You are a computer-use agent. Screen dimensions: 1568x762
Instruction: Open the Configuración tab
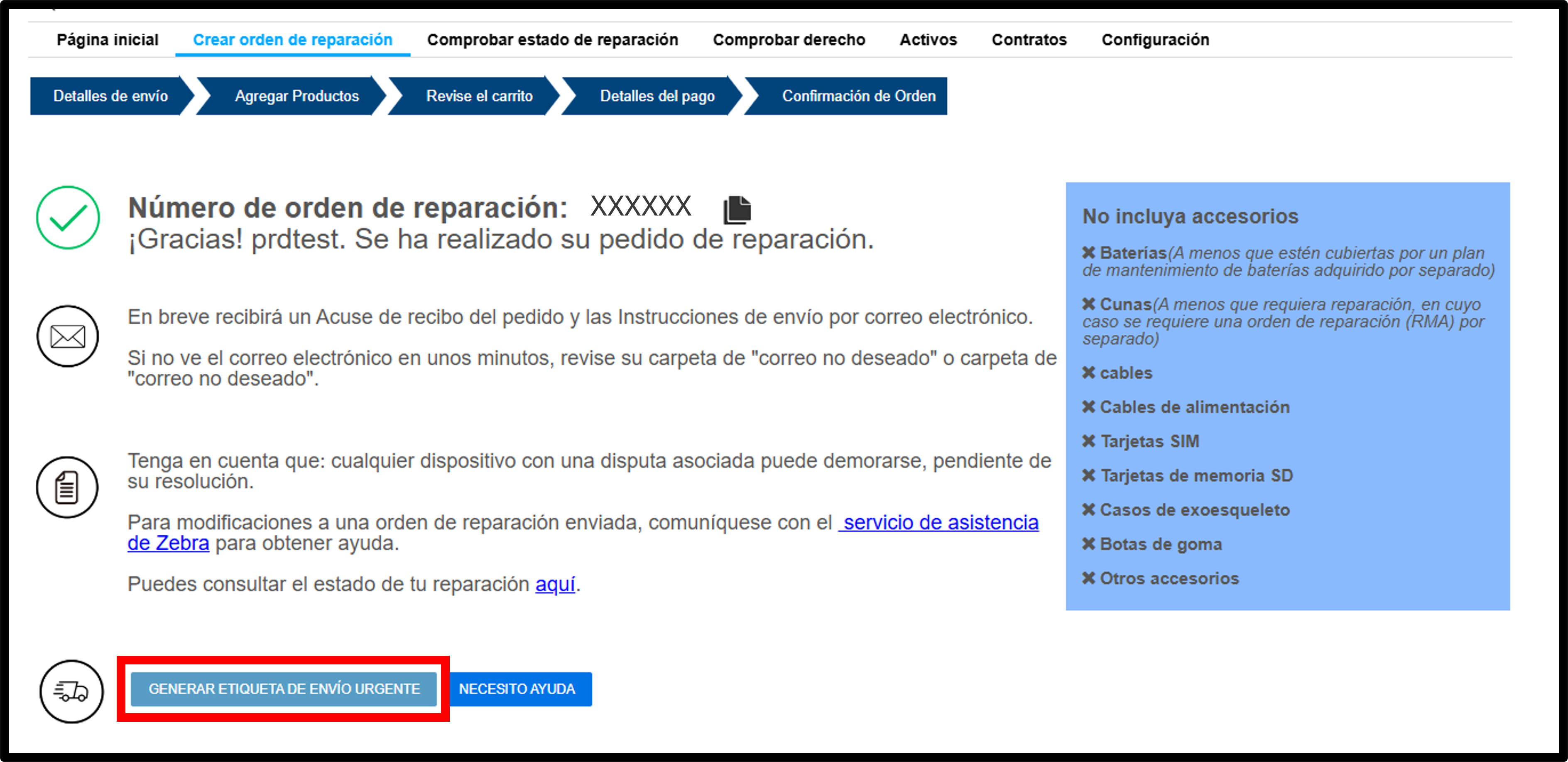pos(1155,39)
